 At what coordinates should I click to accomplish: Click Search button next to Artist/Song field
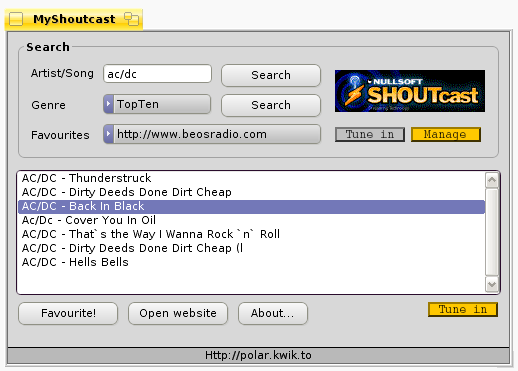point(271,75)
